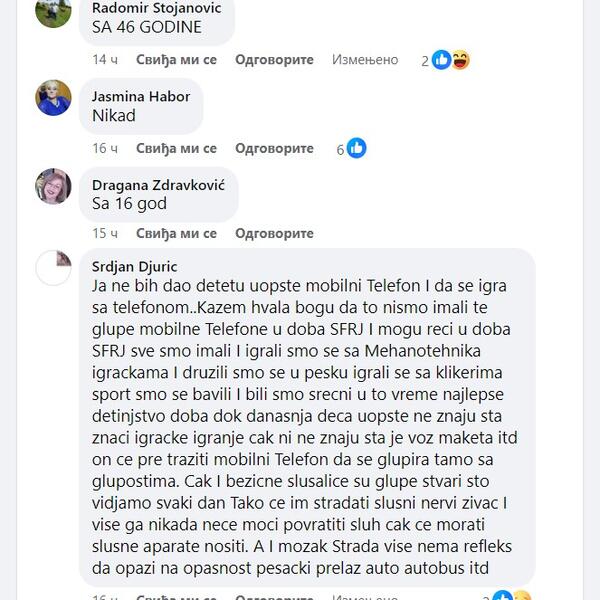600x600 pixels.
Task: Open Dragana Zdravković's profile picture
Action: click(53, 186)
